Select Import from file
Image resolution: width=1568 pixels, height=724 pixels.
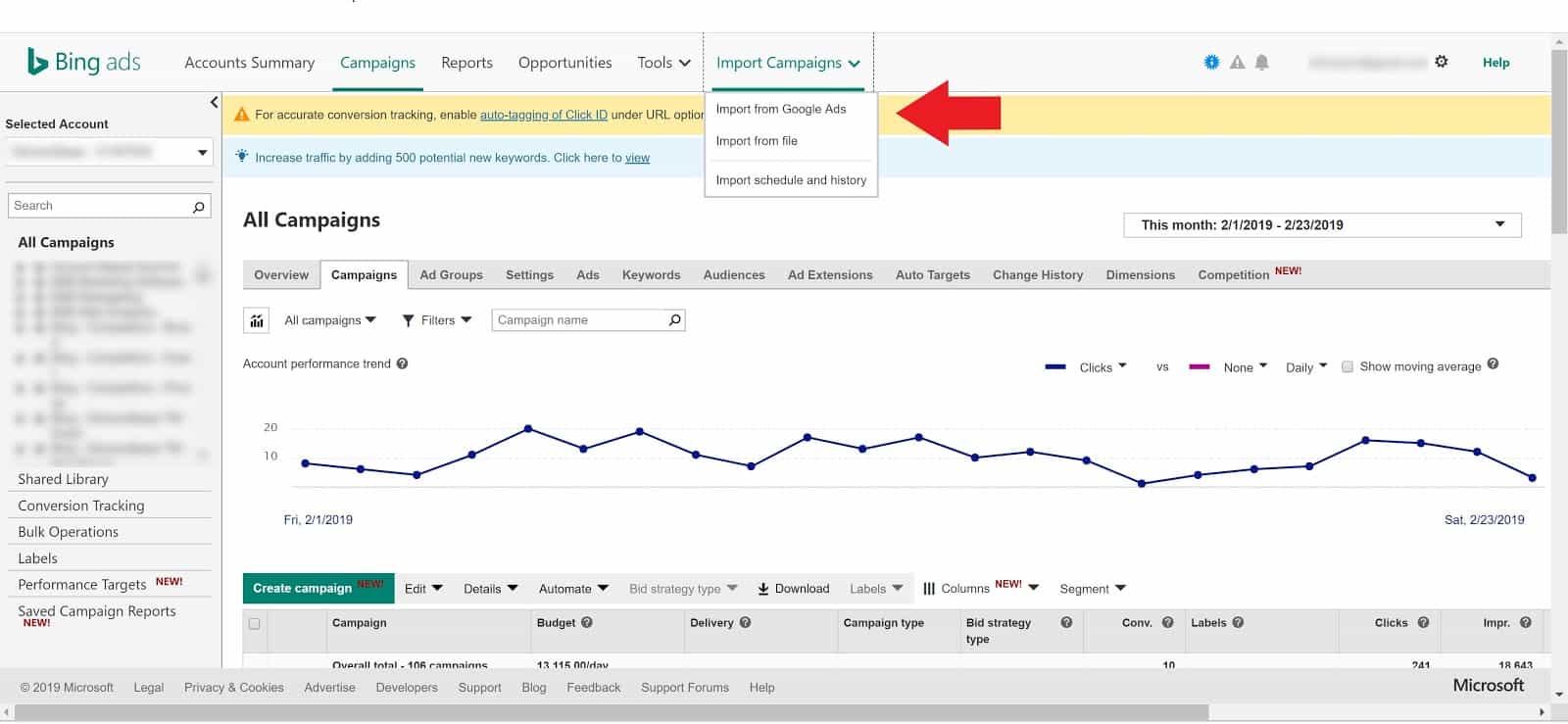point(757,141)
